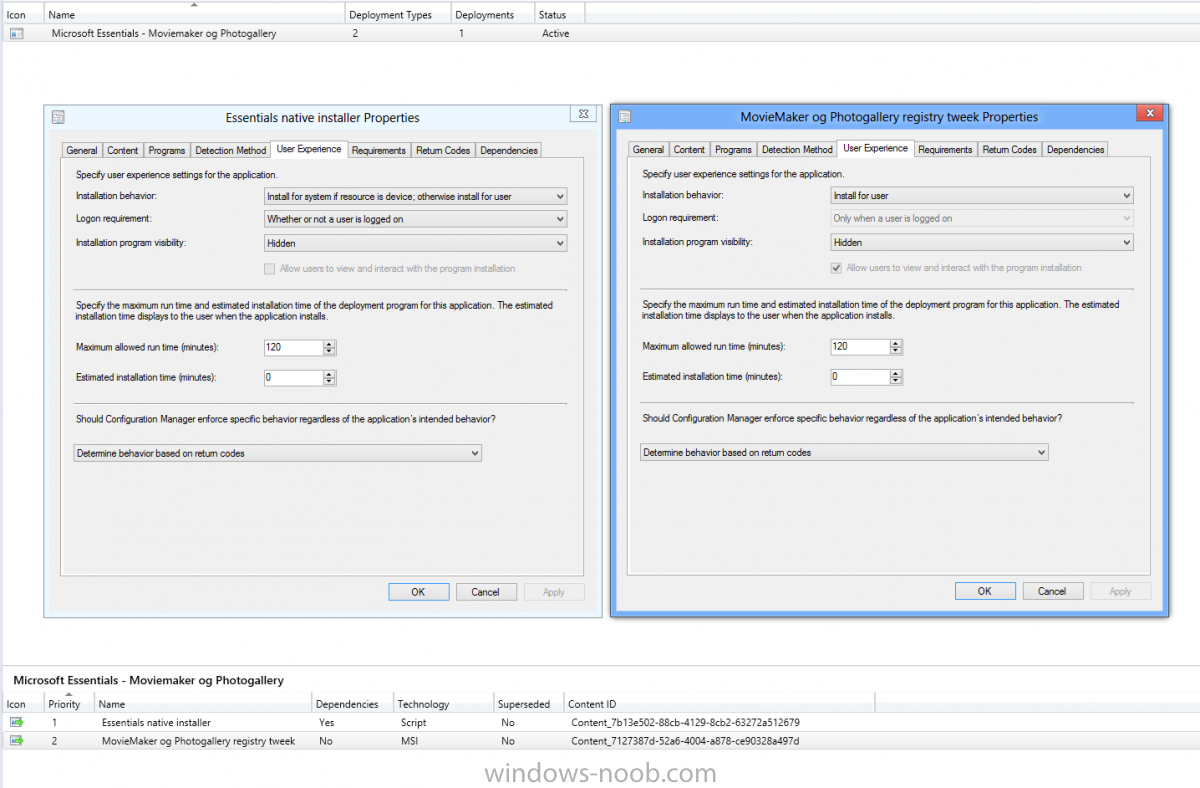Image resolution: width=1200 pixels, height=788 pixels.
Task: Open Logon requirement dropdown in Essentials native installer window
Action: tap(415, 219)
